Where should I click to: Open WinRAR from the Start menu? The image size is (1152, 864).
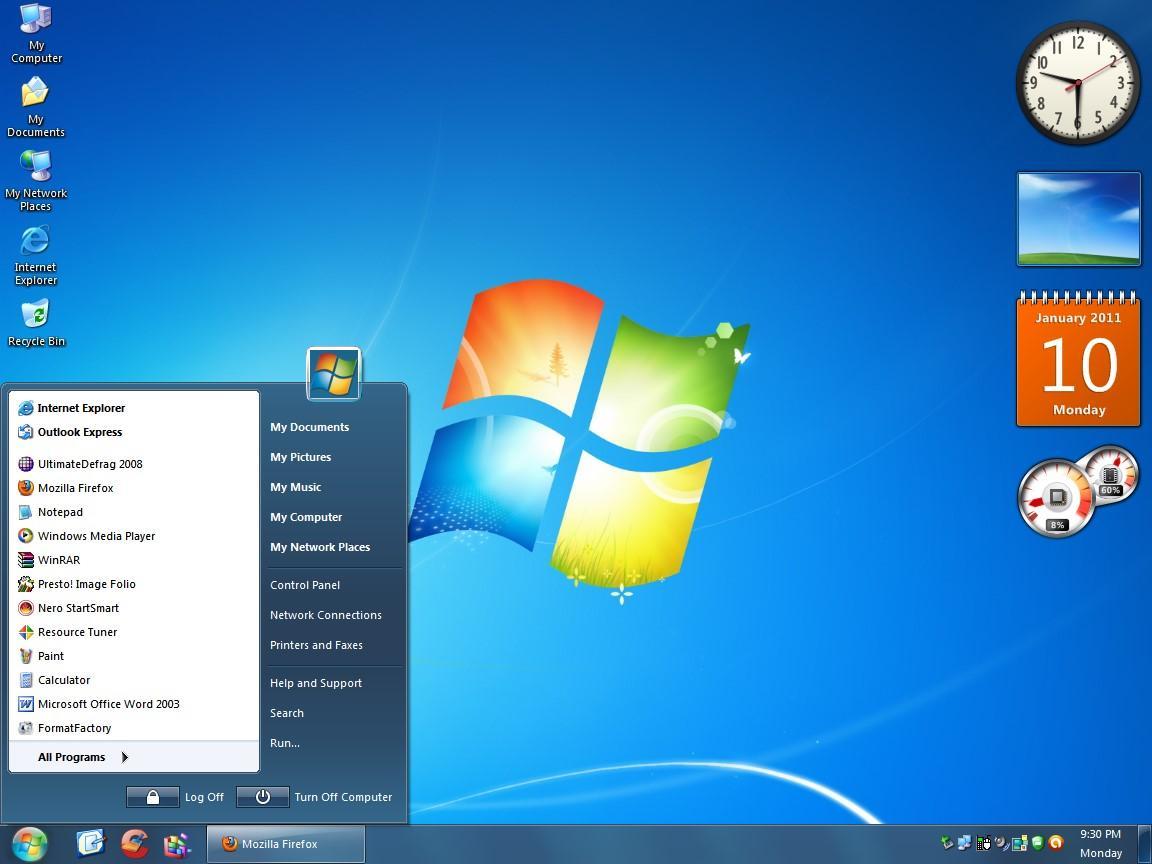[x=58, y=560]
